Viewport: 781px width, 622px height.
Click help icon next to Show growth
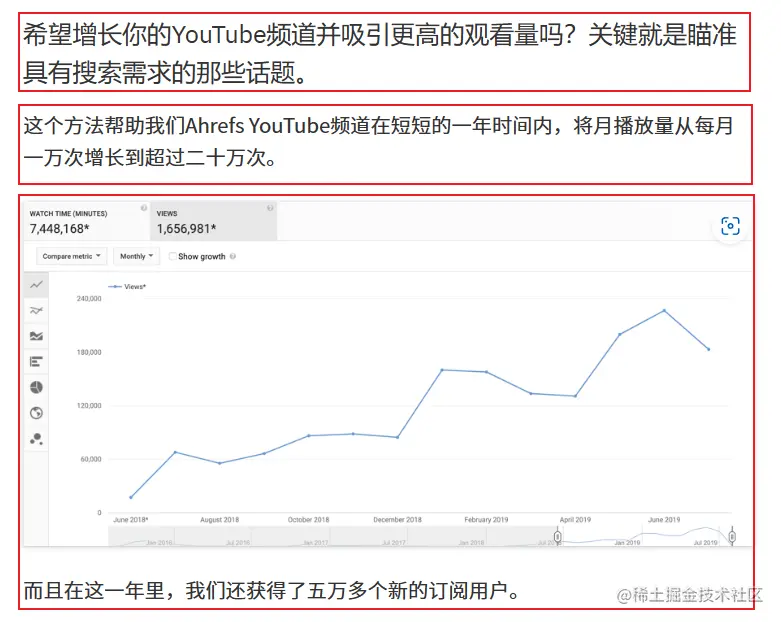coord(233,256)
